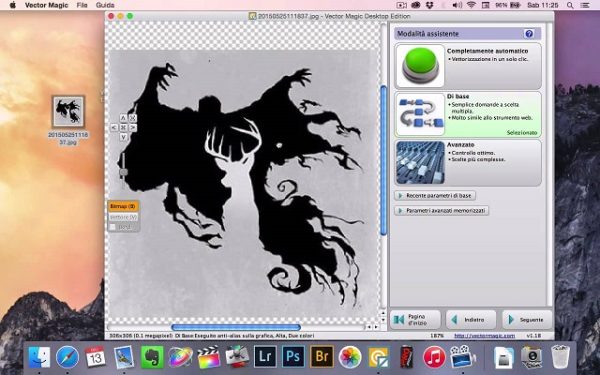Open the Guida menu

click(105, 5)
